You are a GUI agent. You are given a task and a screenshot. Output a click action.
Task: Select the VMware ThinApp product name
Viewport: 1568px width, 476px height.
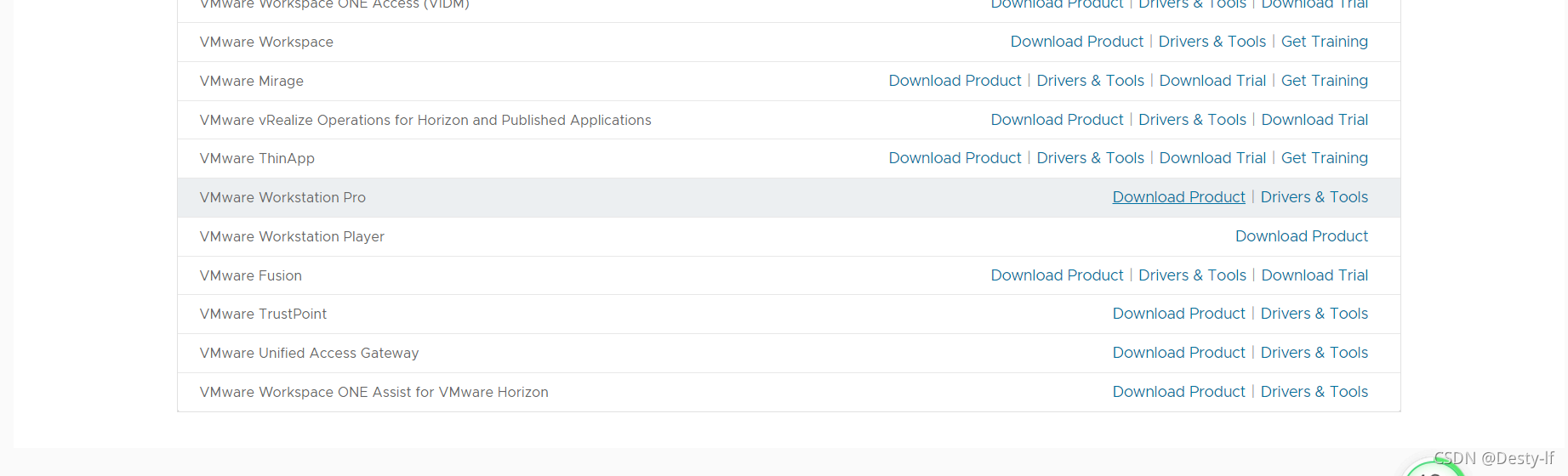pos(257,159)
